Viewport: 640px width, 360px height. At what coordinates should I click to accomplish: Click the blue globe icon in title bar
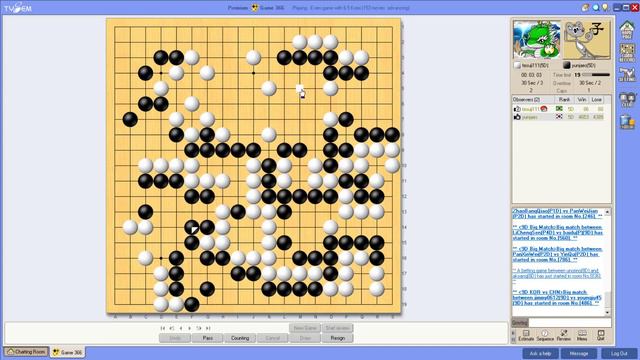[596, 7]
